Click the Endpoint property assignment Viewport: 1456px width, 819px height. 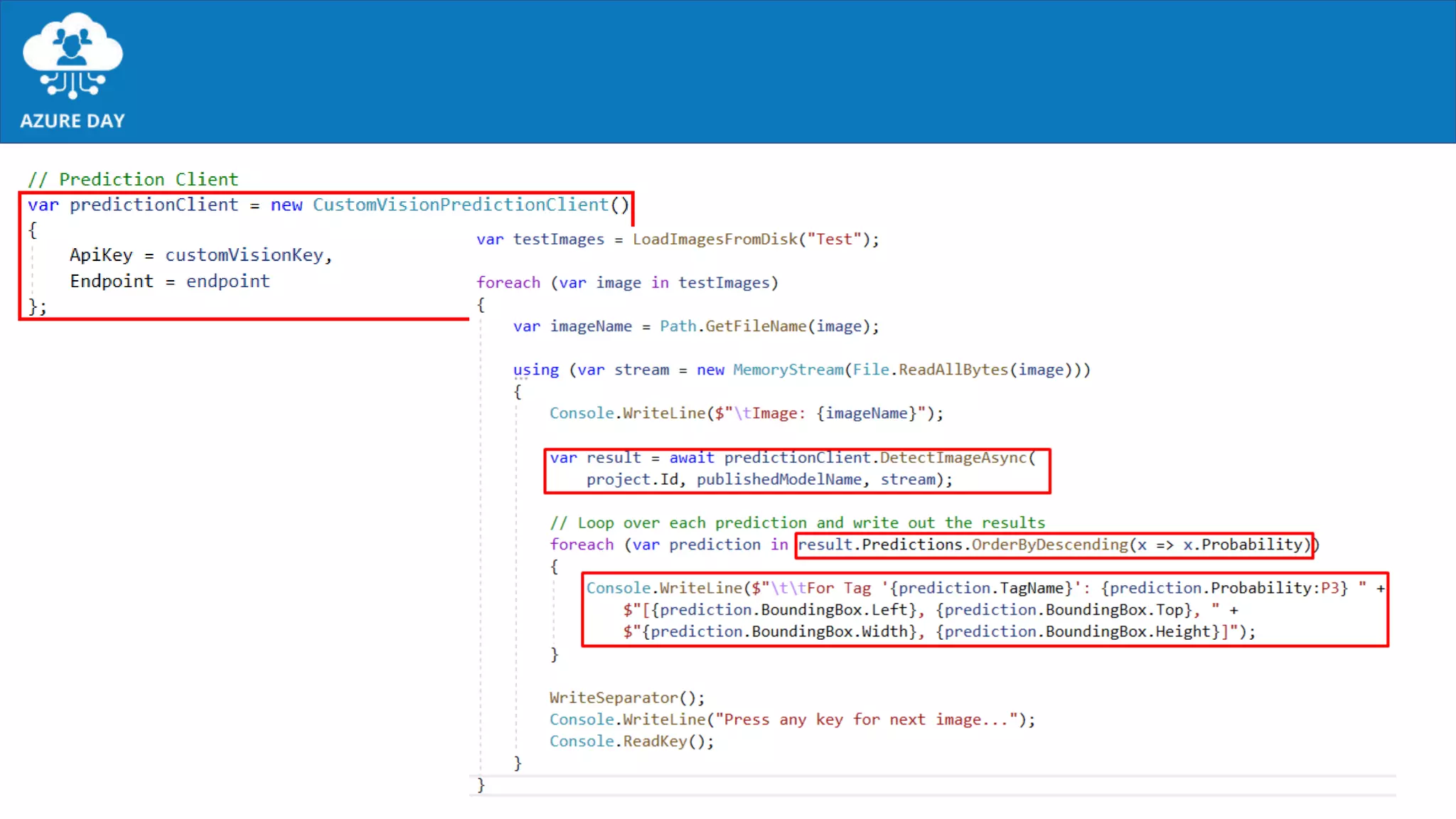169,282
